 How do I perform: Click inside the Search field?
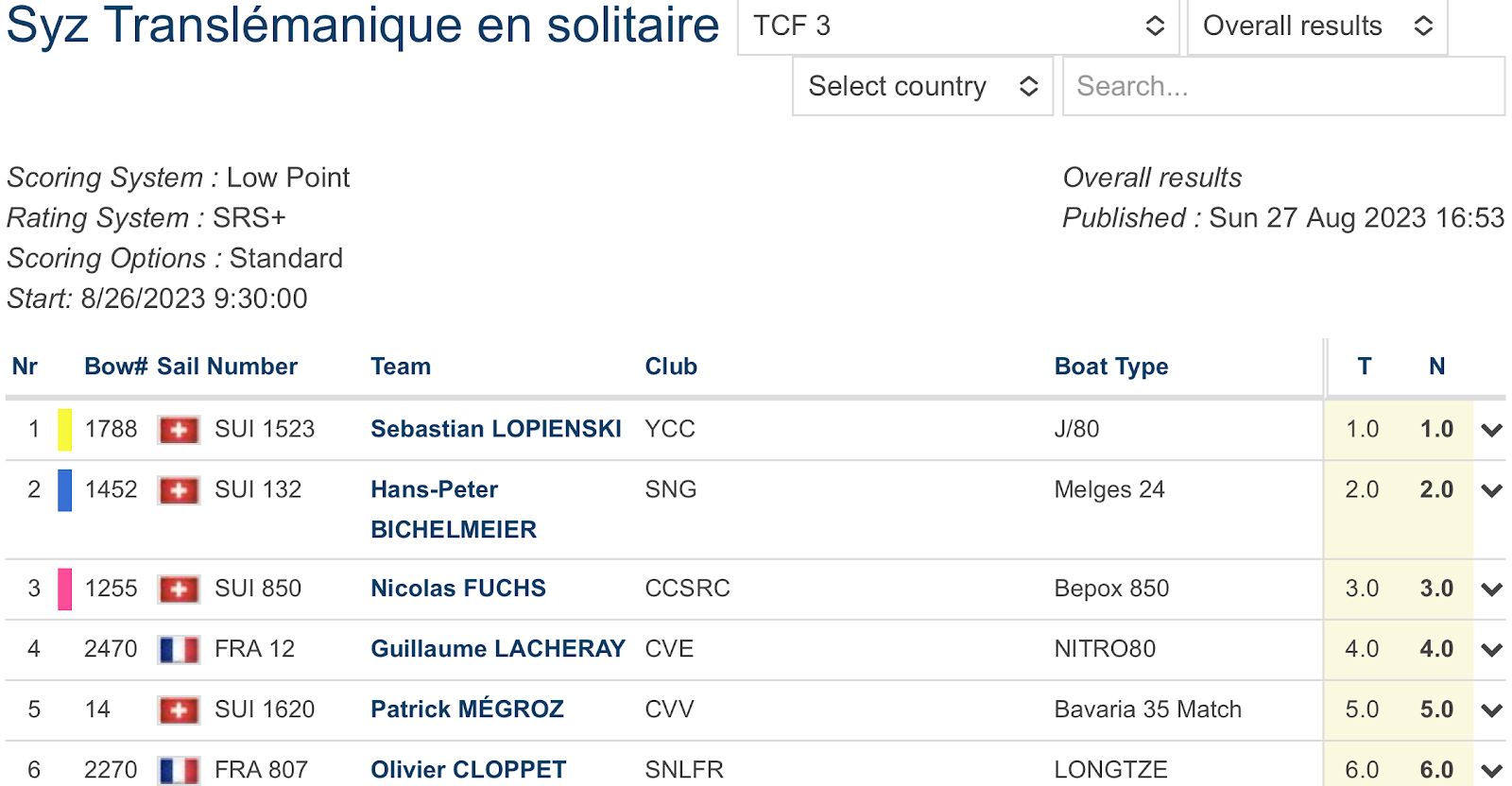[1283, 86]
